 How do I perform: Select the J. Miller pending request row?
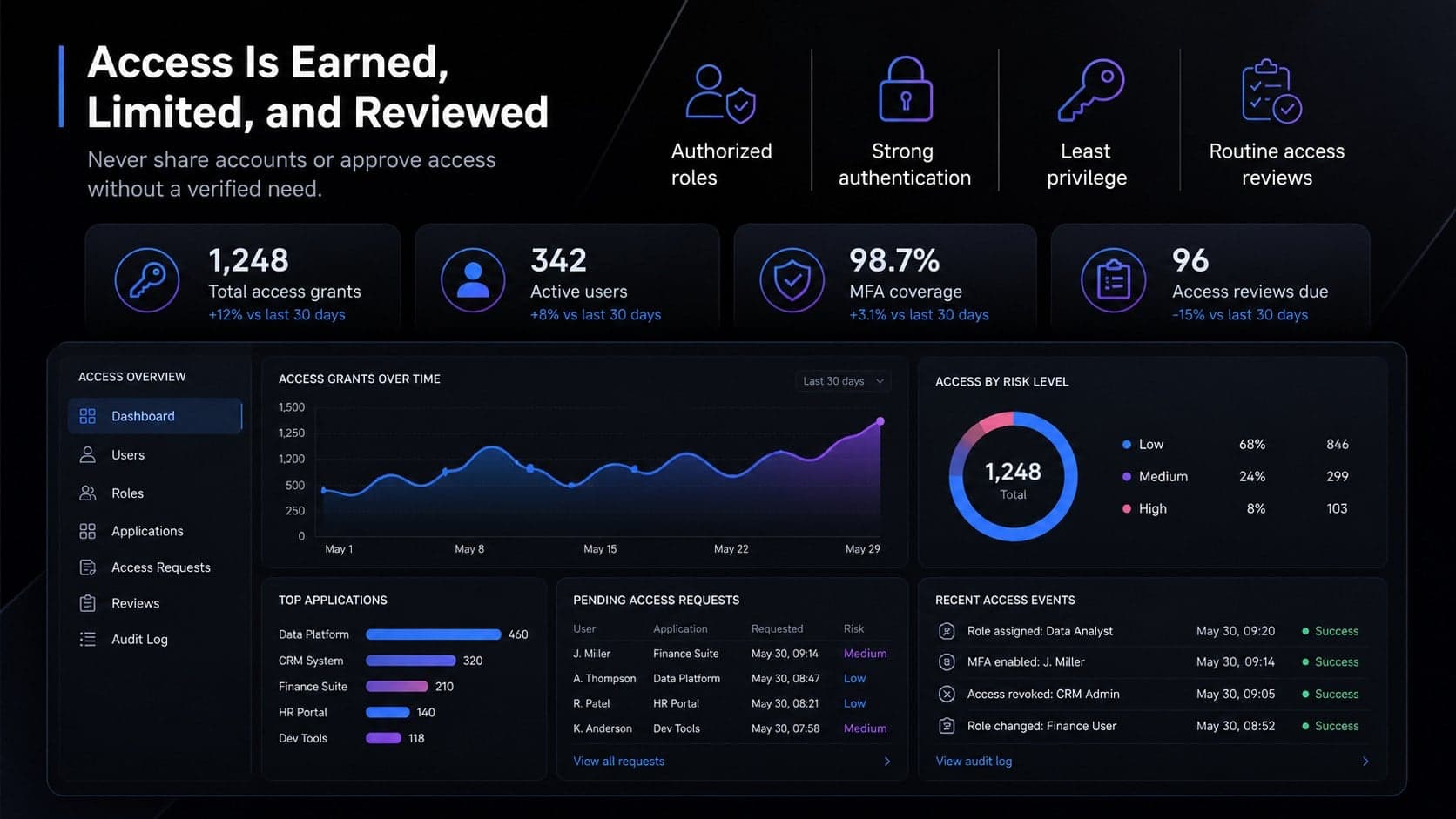[731, 654]
